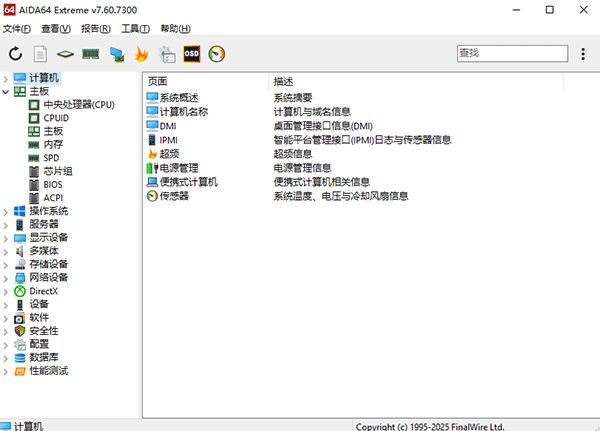Expand the 软件 tree node
The height and width of the screenshot is (431, 600).
5,318
